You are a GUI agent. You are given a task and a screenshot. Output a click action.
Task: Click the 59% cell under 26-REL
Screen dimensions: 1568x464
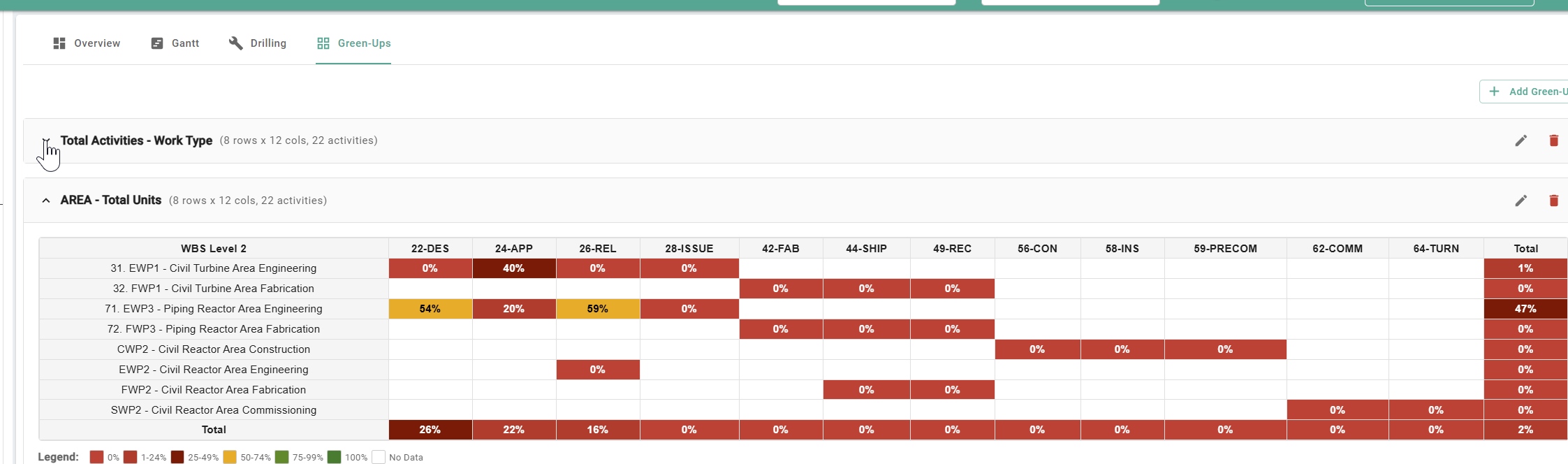(x=597, y=309)
